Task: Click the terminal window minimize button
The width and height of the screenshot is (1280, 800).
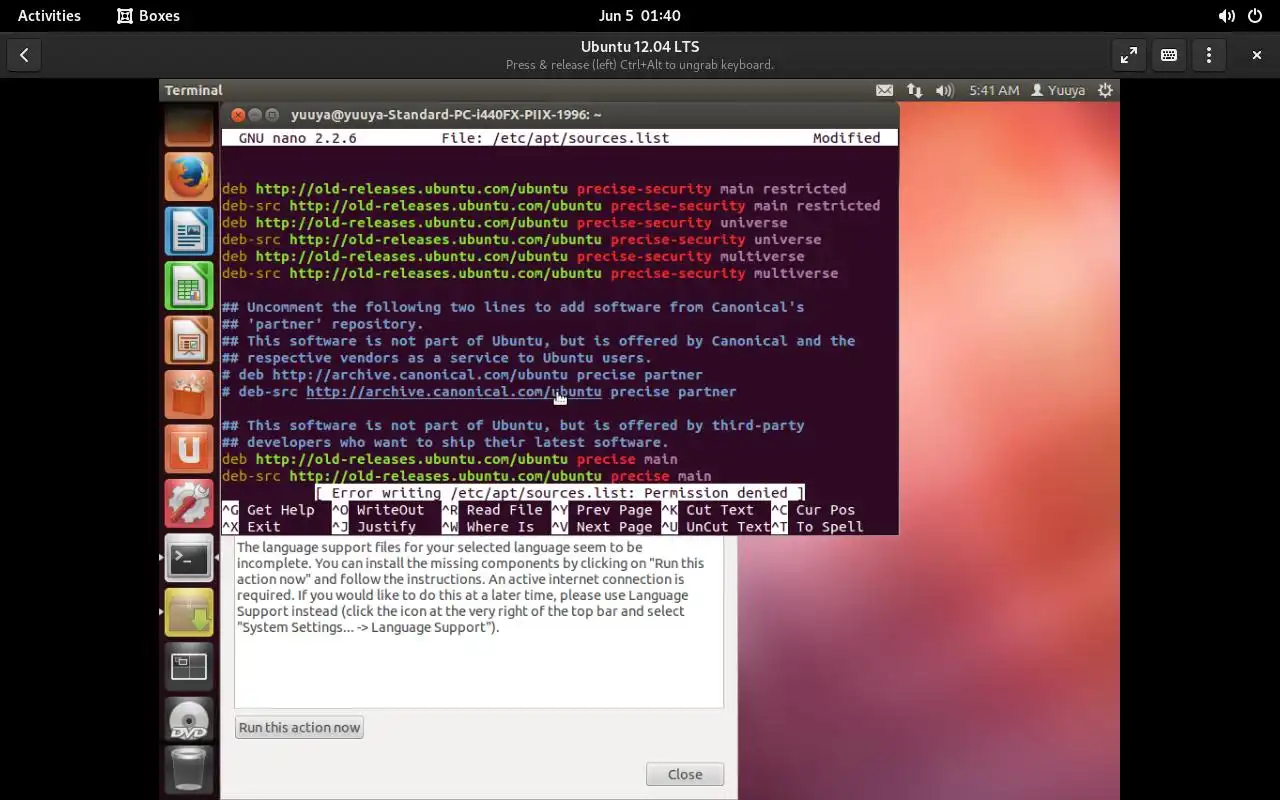Action: (x=255, y=115)
